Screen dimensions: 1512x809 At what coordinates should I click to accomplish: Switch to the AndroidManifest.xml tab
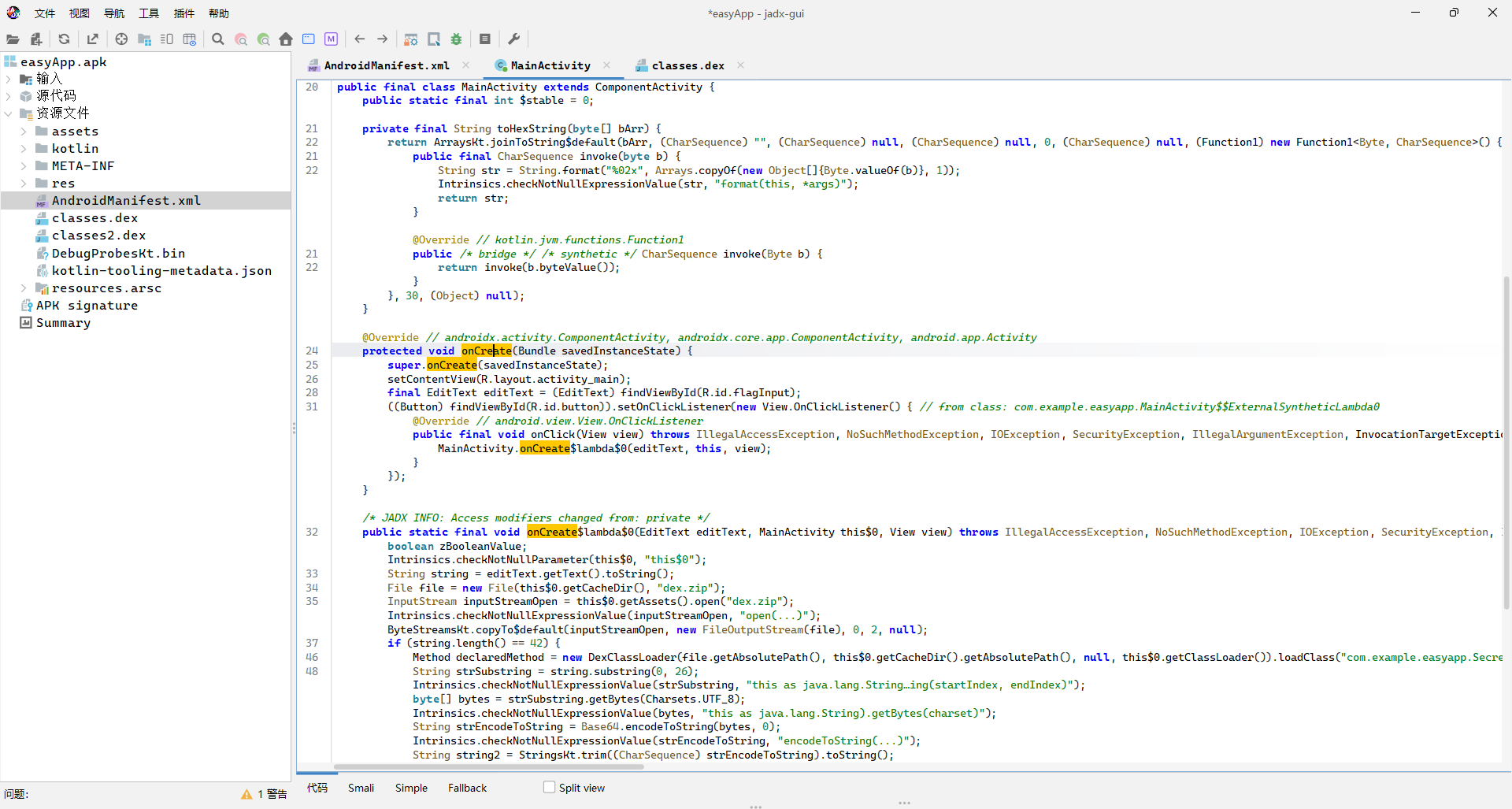coord(386,65)
